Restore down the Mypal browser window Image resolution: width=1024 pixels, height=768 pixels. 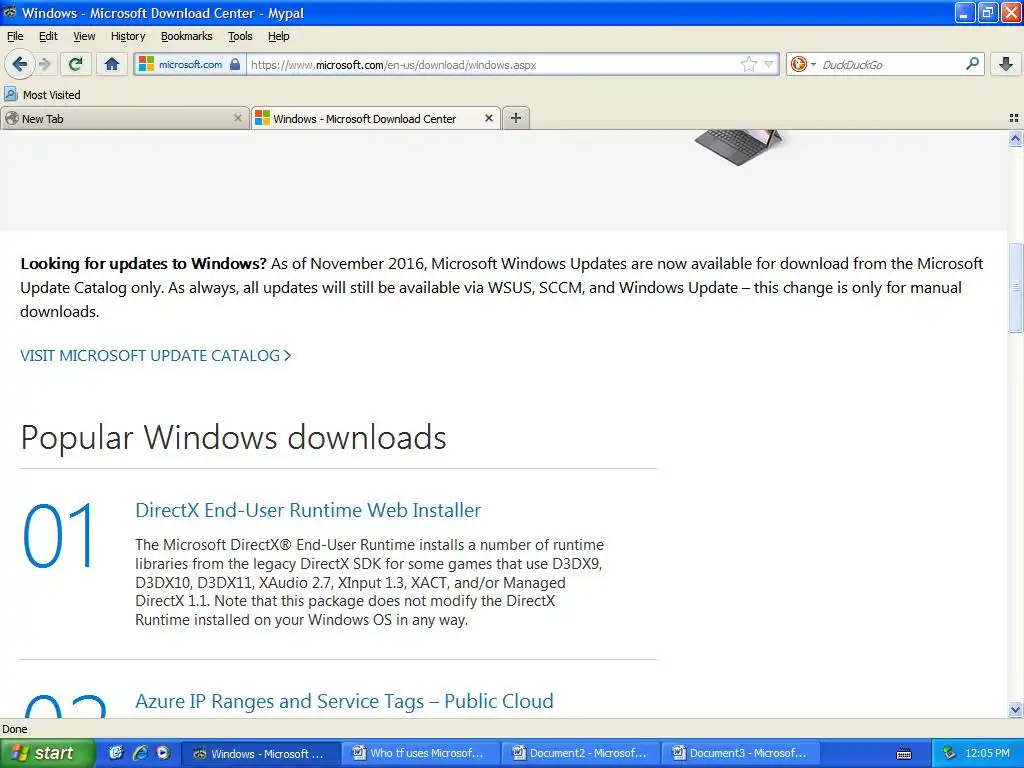click(987, 12)
